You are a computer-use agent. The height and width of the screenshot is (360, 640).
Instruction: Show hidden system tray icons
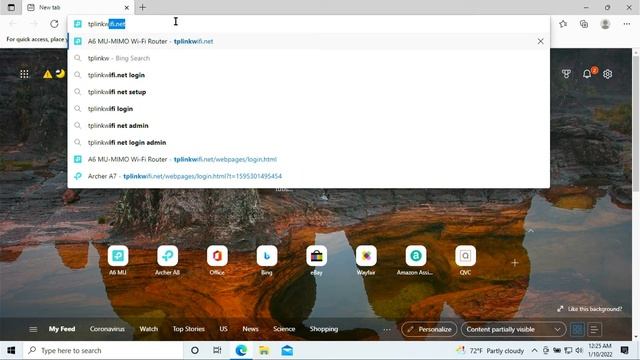534,350
